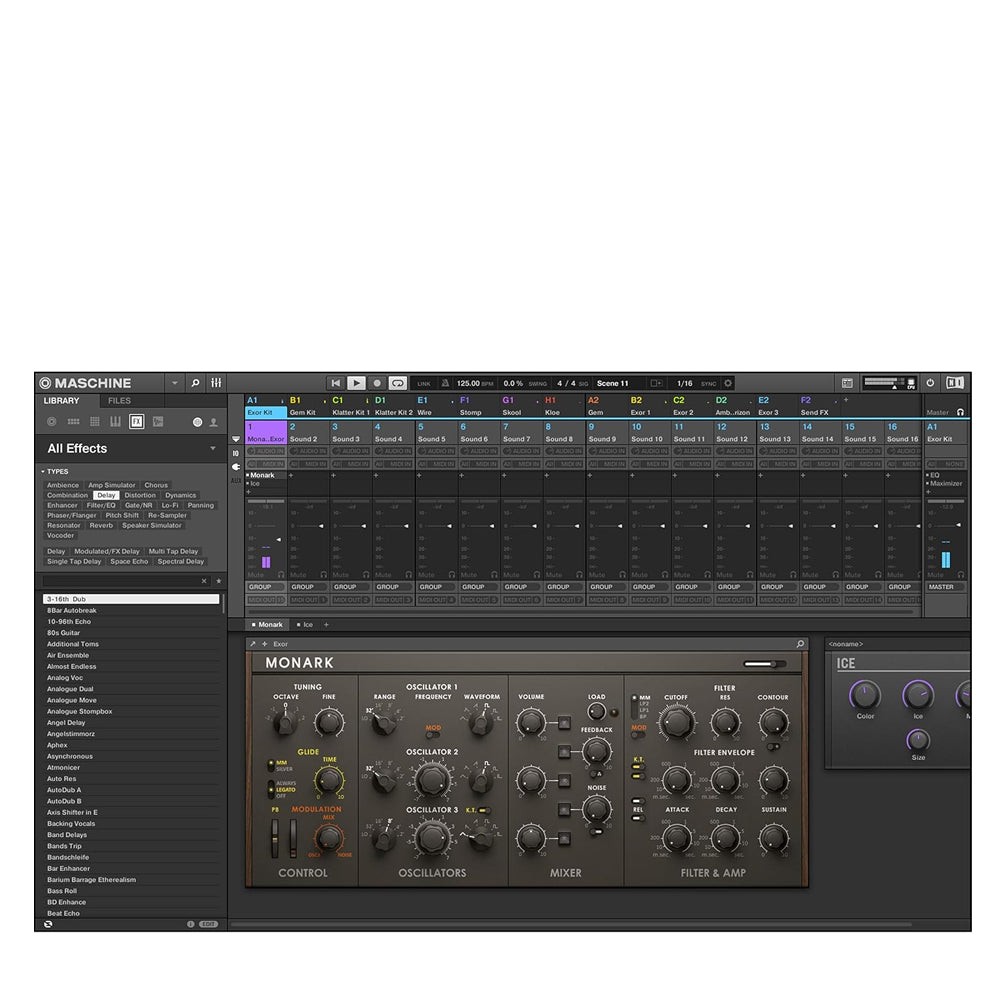1000x1000 pixels.
Task: Filter favorites with the star icon
Action: 219,580
